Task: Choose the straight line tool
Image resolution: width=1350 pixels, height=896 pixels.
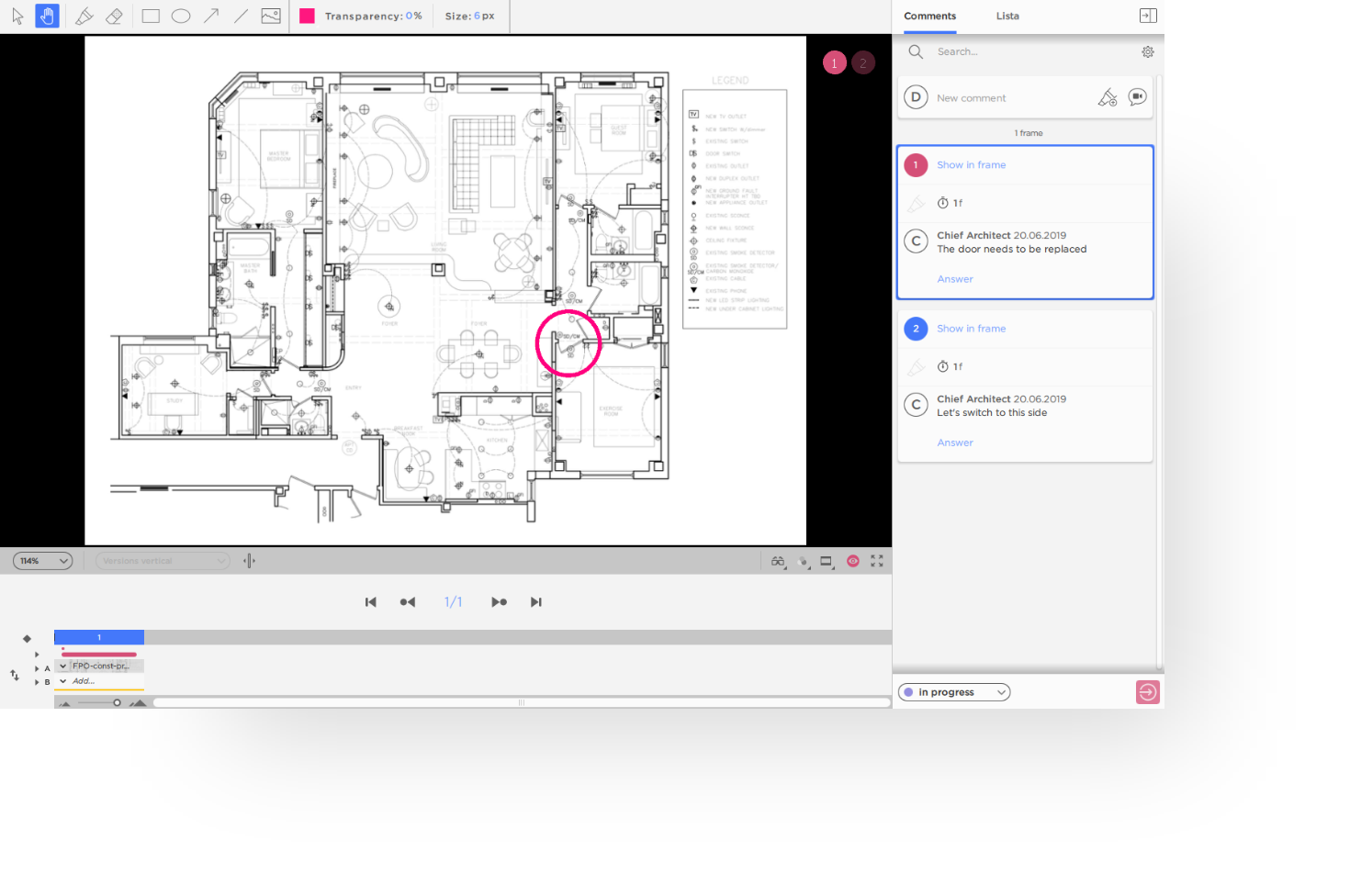Action: tap(241, 16)
